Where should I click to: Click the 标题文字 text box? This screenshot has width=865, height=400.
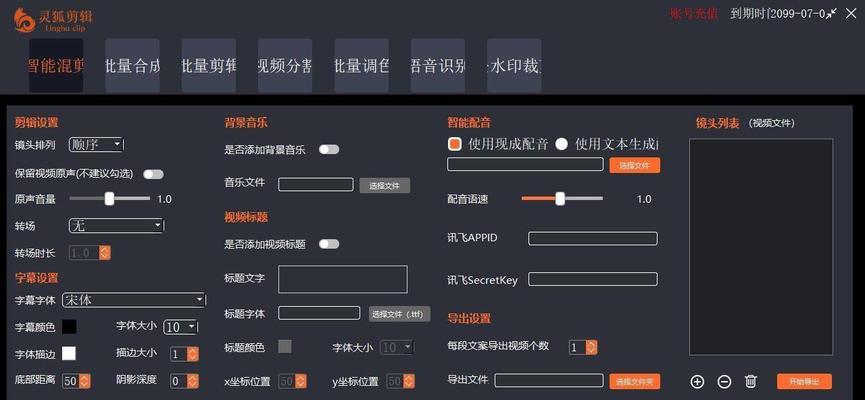tap(343, 279)
